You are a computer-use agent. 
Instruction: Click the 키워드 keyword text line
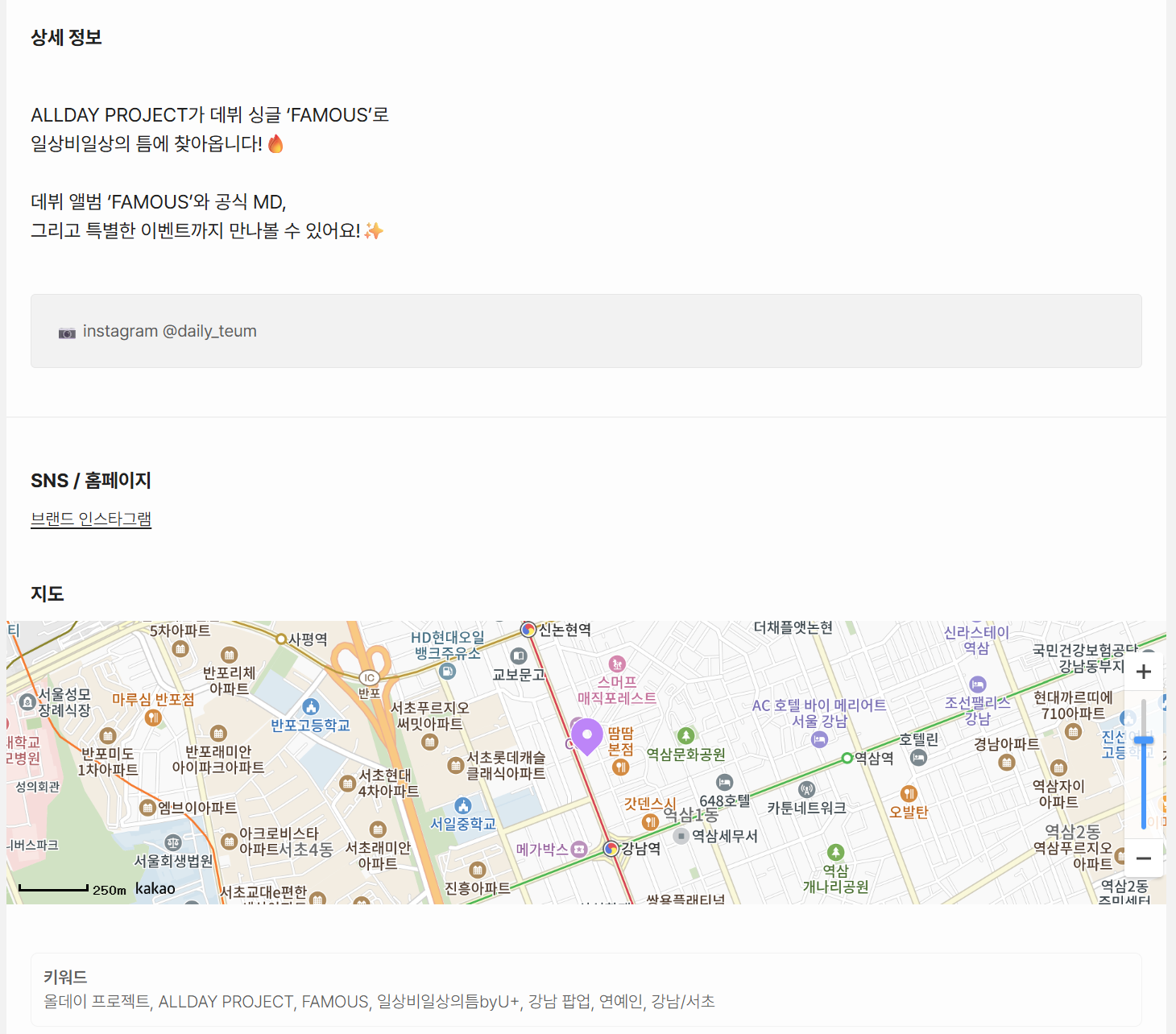click(379, 1002)
